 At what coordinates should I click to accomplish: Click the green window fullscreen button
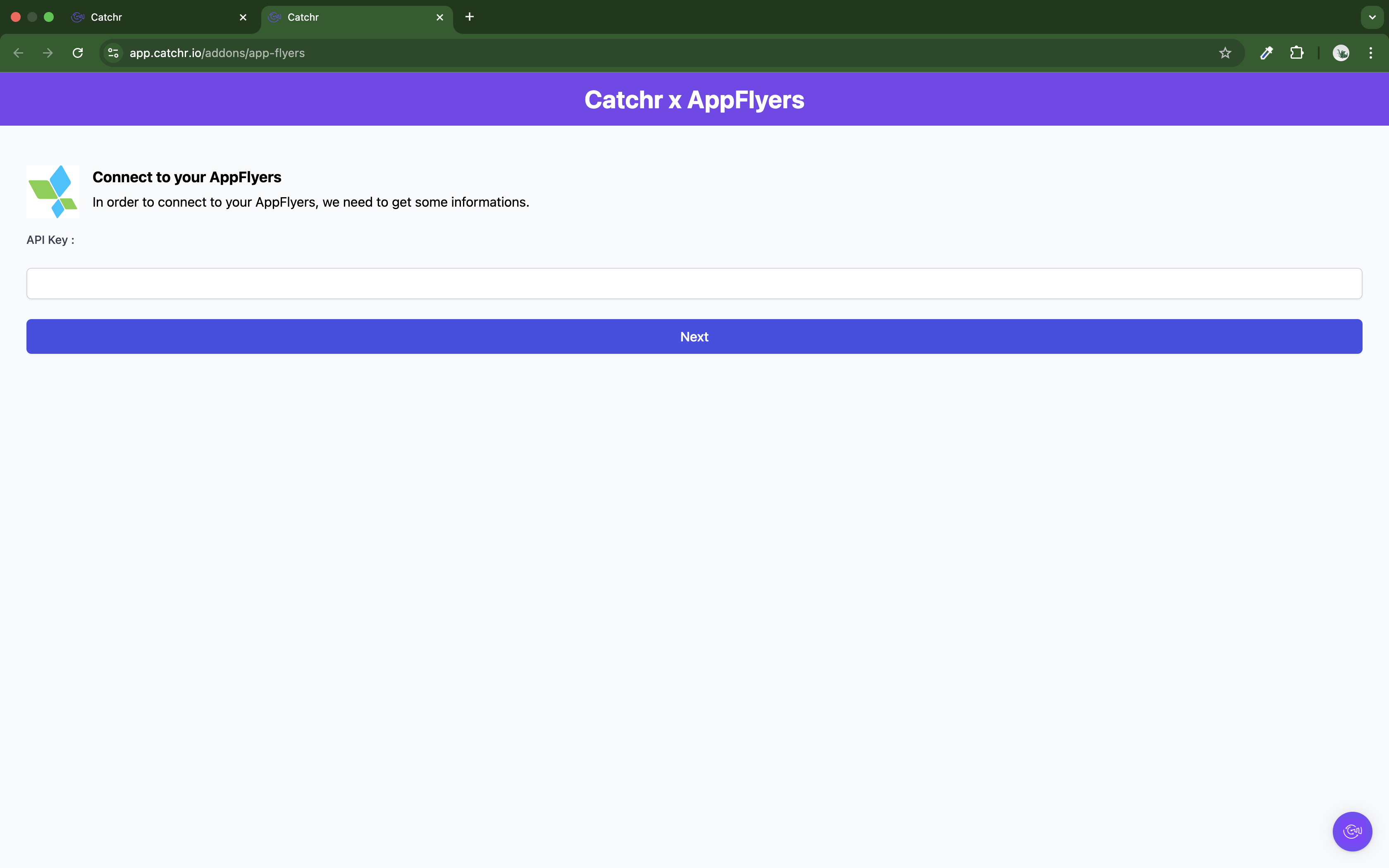click(49, 17)
